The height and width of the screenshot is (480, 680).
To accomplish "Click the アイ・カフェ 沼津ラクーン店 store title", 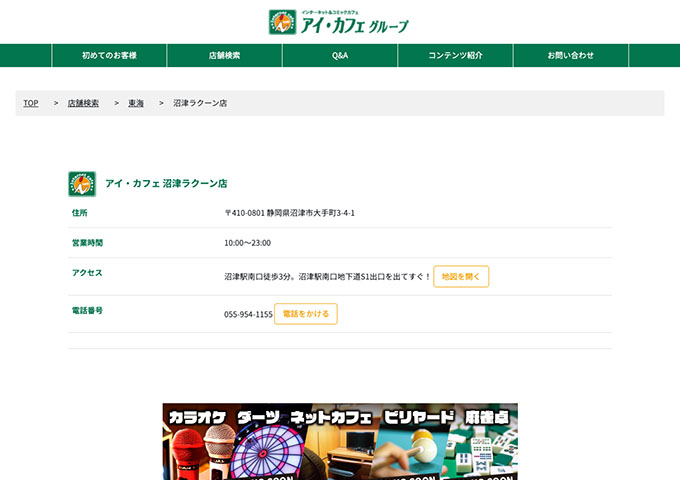I will coord(166,183).
